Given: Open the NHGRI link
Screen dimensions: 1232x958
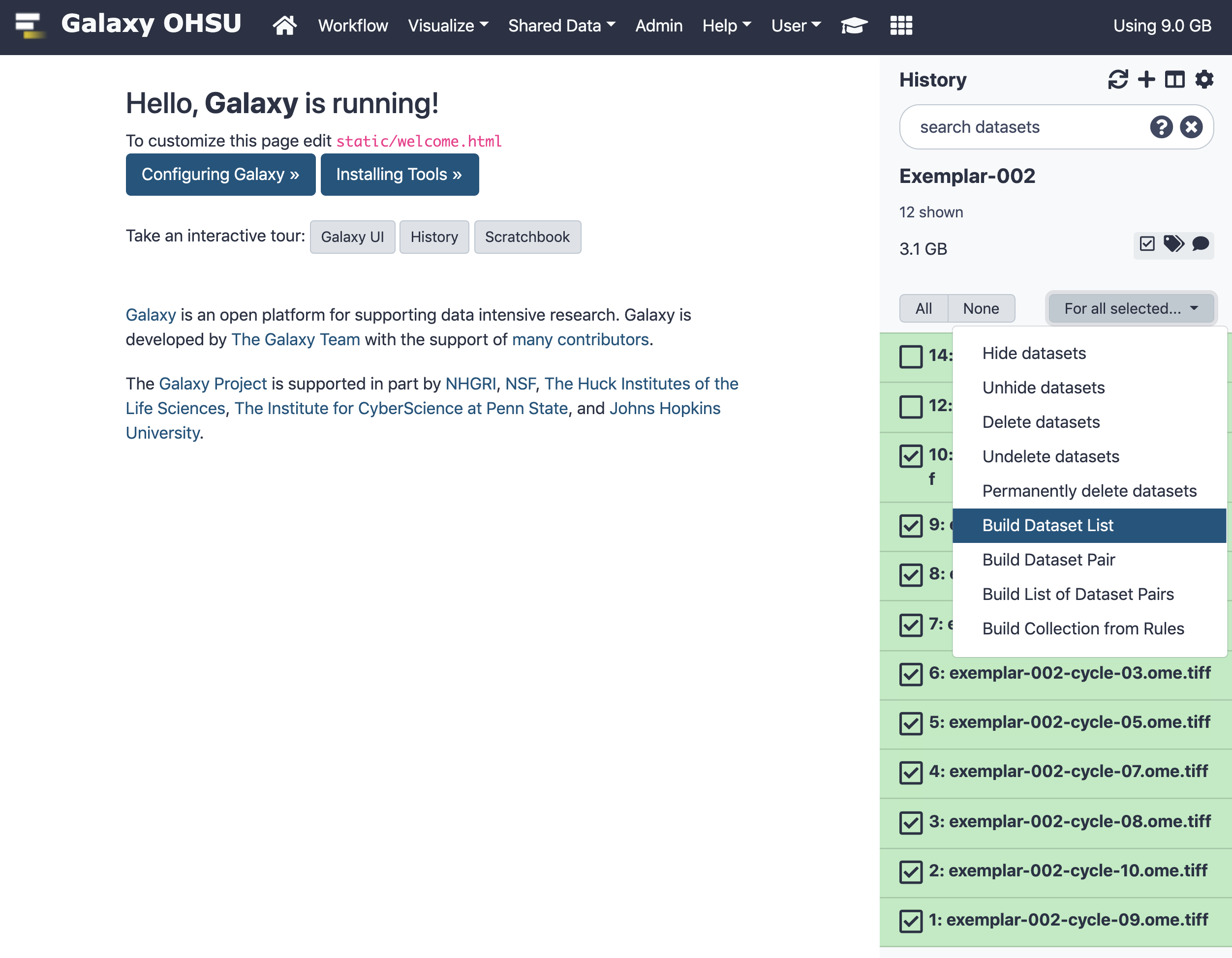Looking at the screenshot, I should click(470, 384).
